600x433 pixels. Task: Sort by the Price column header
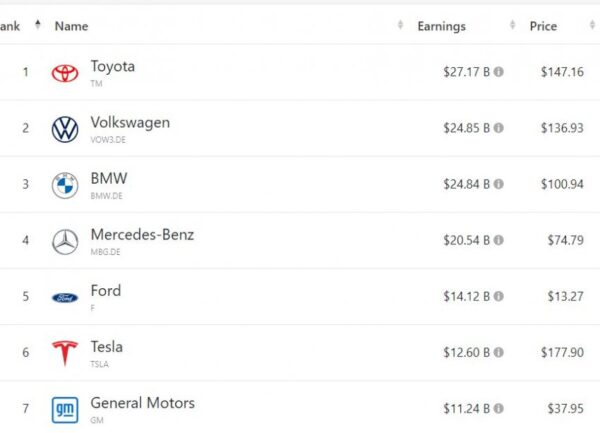click(543, 26)
